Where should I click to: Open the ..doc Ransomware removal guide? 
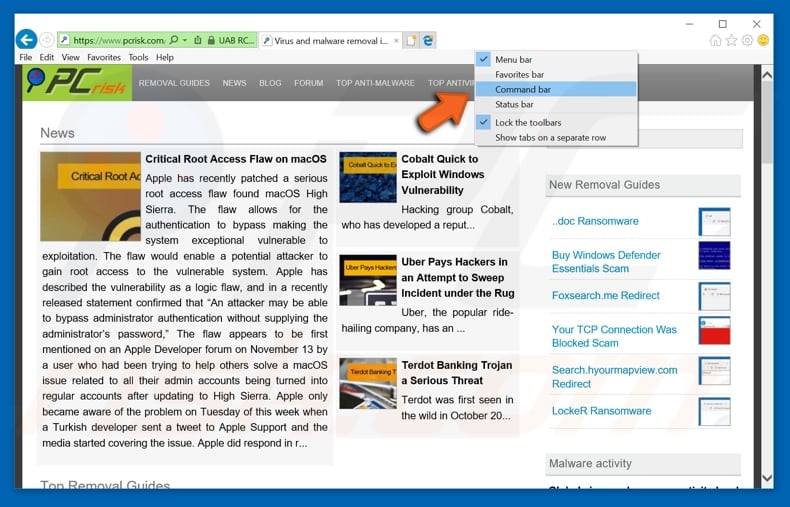tap(595, 221)
